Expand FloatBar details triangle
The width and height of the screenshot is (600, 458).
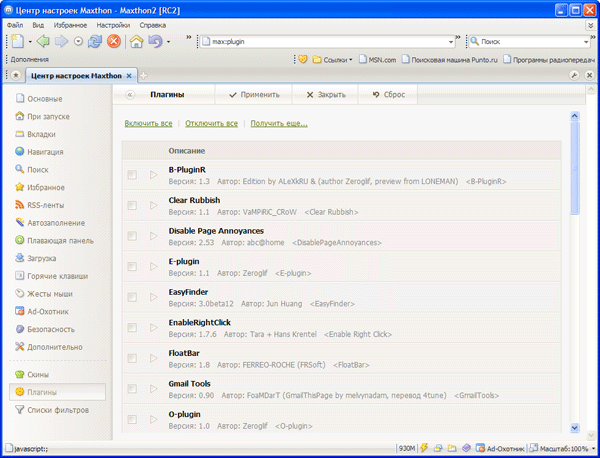click(153, 359)
